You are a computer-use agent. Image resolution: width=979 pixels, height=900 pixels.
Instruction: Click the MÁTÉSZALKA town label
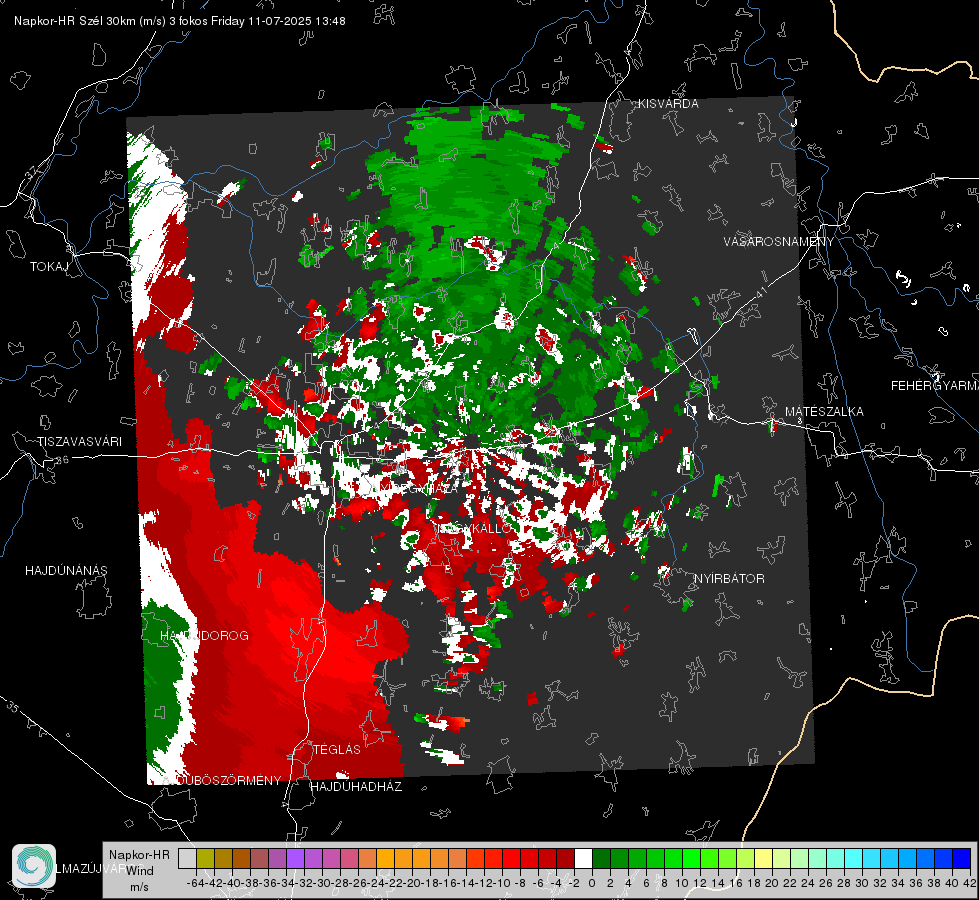coord(824,412)
